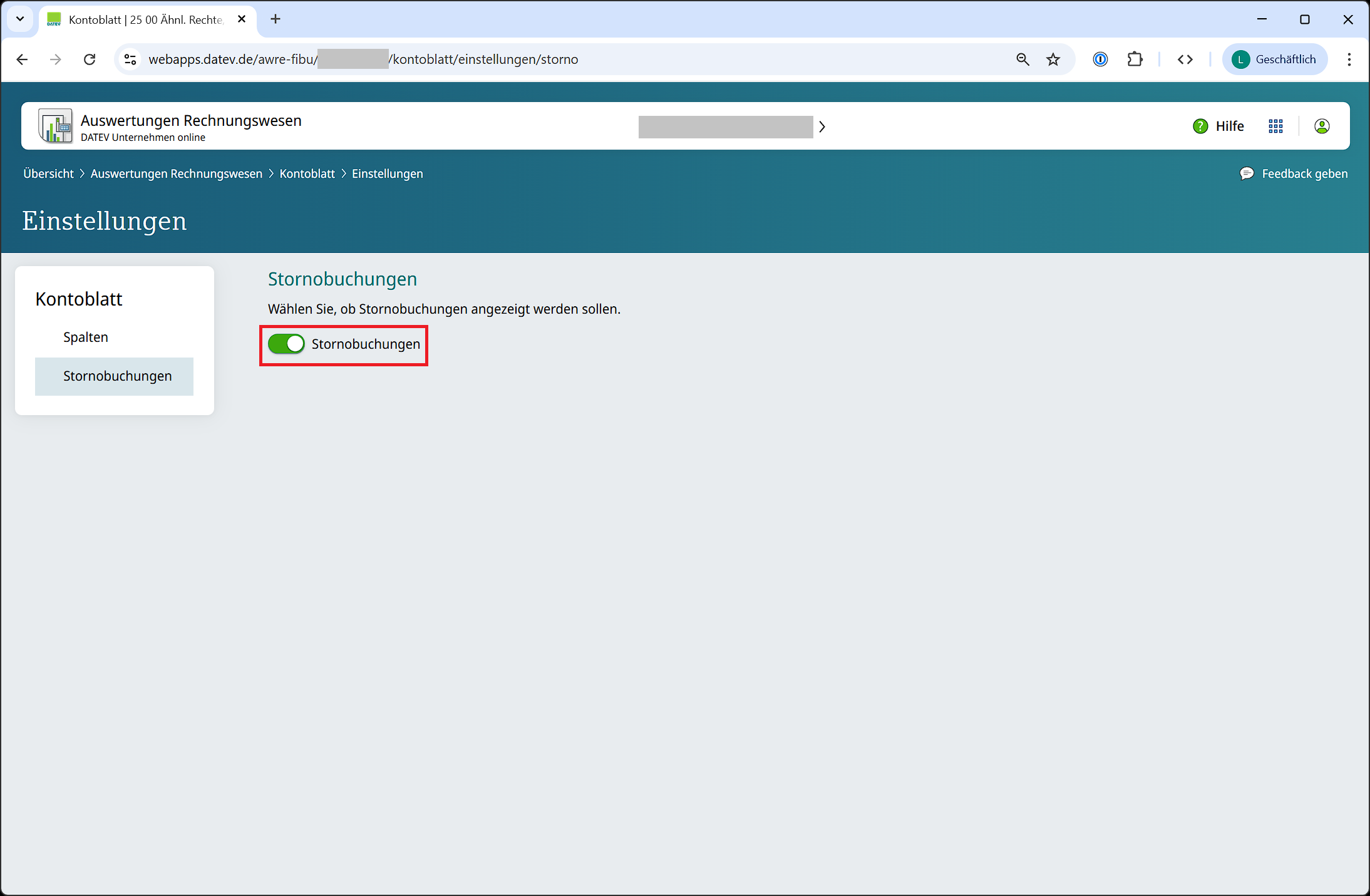
Task: Open the Hilfe help link
Action: click(1218, 126)
